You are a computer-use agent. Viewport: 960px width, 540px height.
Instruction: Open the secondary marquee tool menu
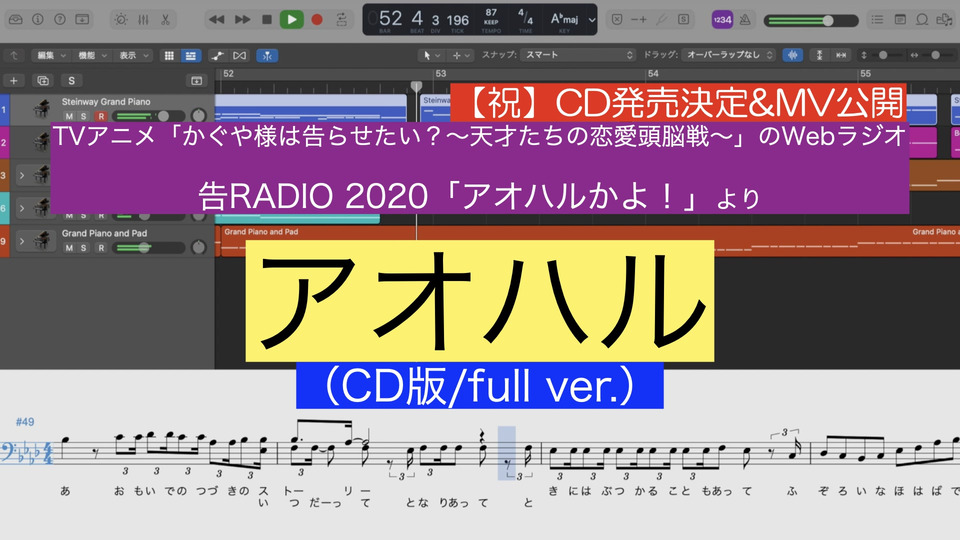pos(461,55)
